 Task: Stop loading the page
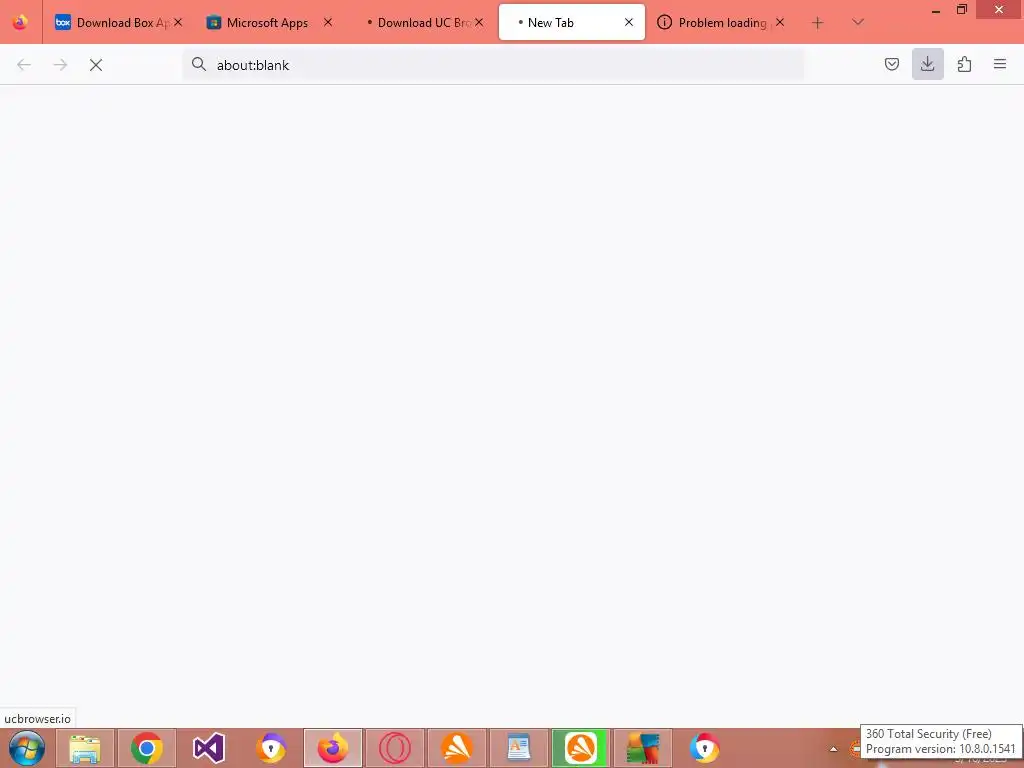[x=96, y=65]
